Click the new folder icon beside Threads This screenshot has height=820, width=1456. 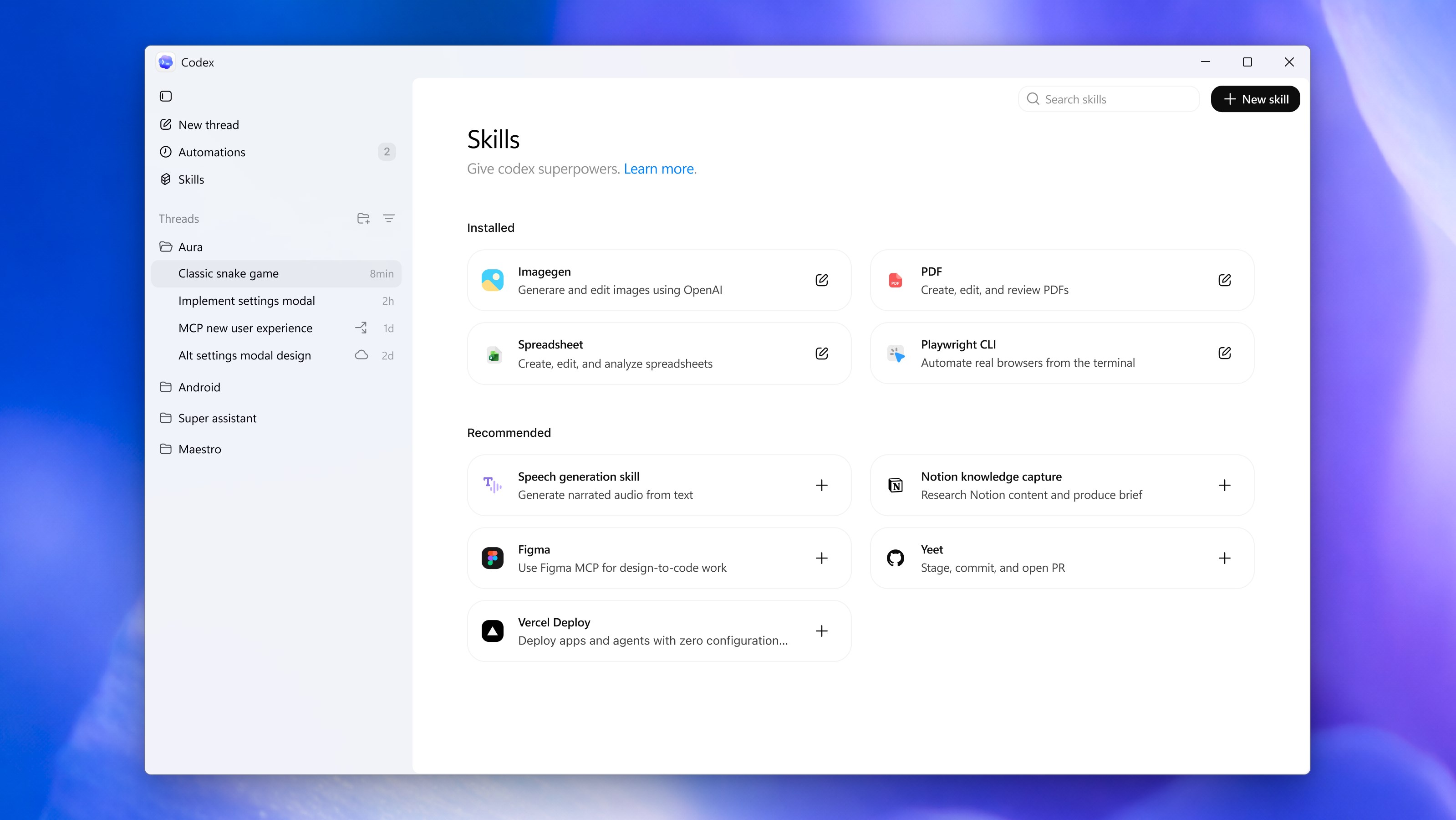click(363, 218)
